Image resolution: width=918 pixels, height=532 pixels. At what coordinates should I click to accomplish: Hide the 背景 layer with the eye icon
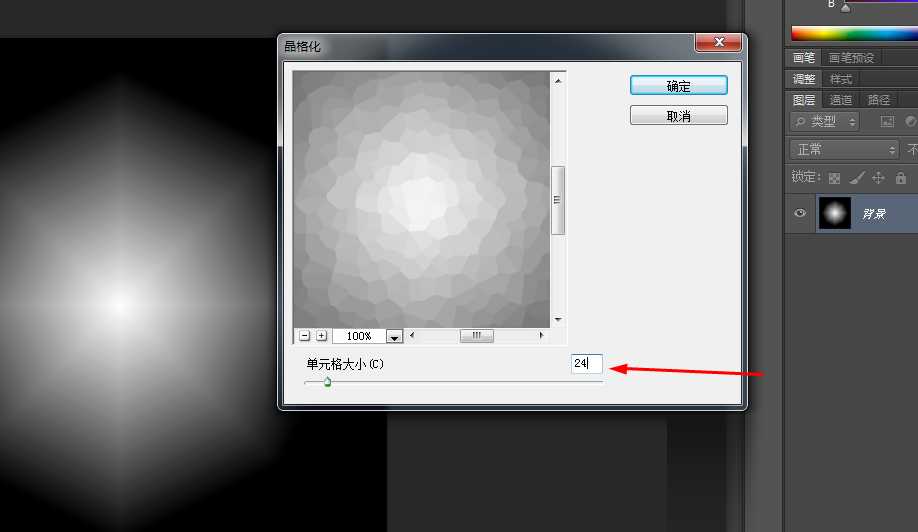click(x=800, y=213)
